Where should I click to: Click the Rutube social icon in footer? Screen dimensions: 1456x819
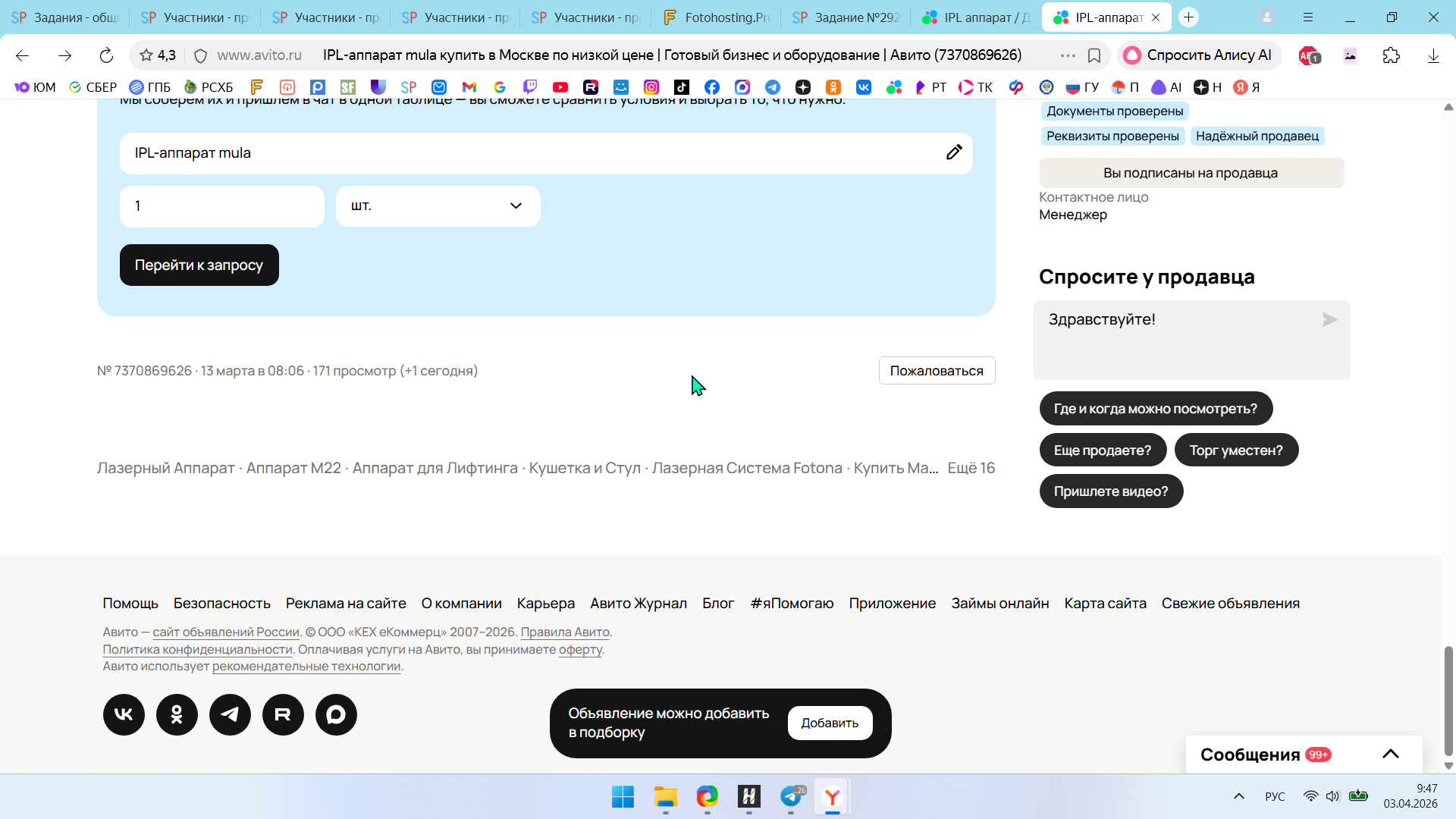[283, 714]
